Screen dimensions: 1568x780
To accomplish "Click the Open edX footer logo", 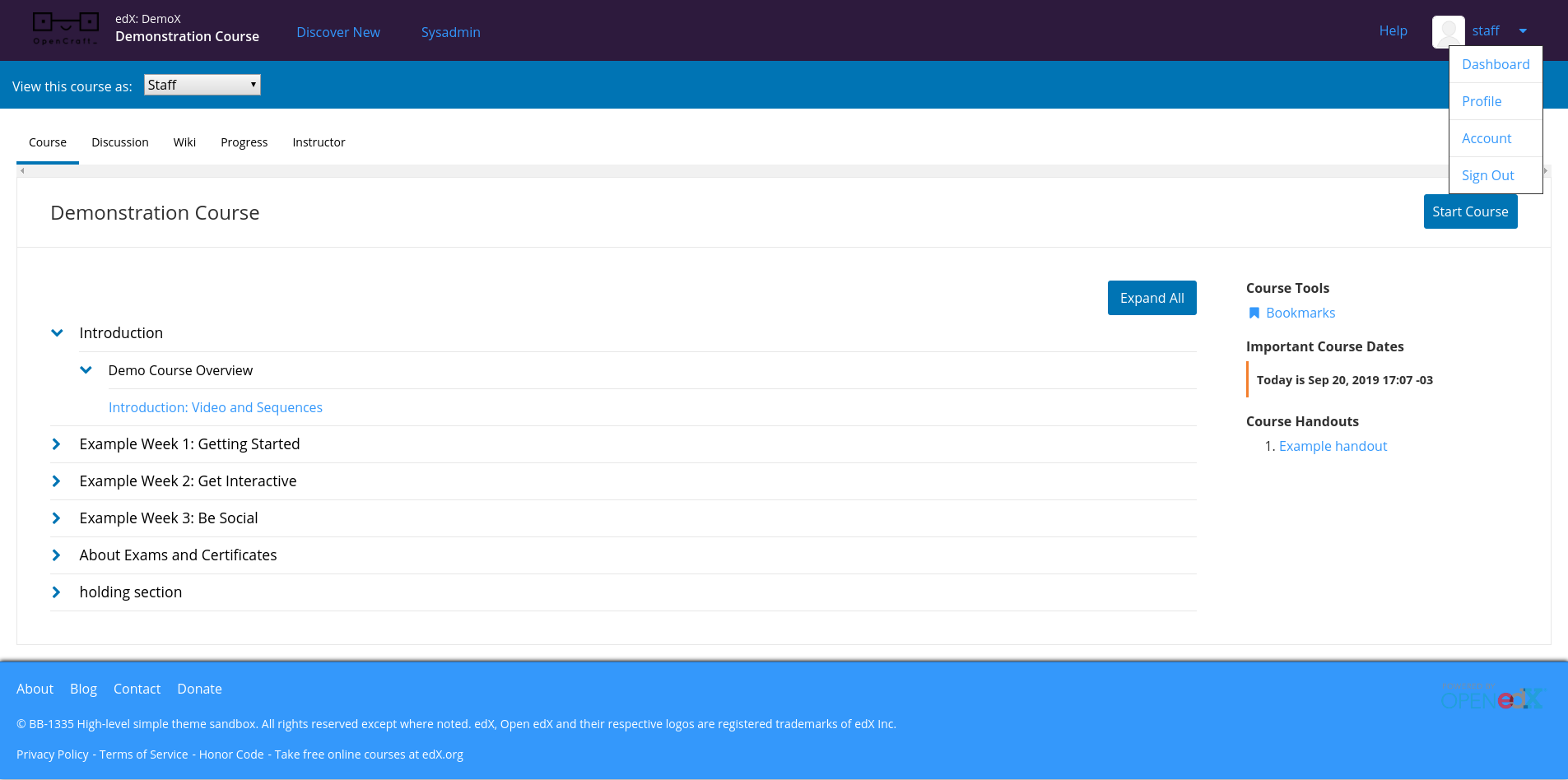I will pyautogui.click(x=1491, y=698).
